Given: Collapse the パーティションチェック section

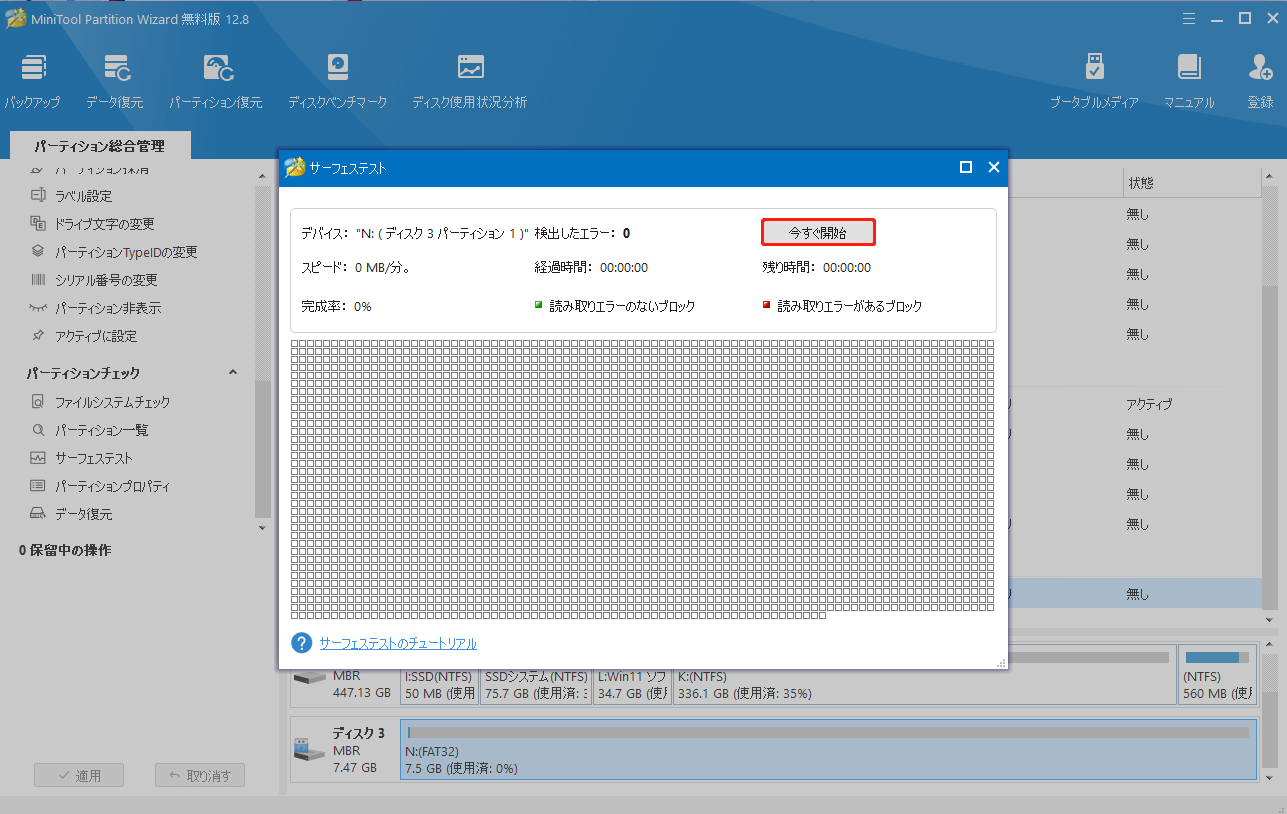Looking at the screenshot, I should [233, 373].
